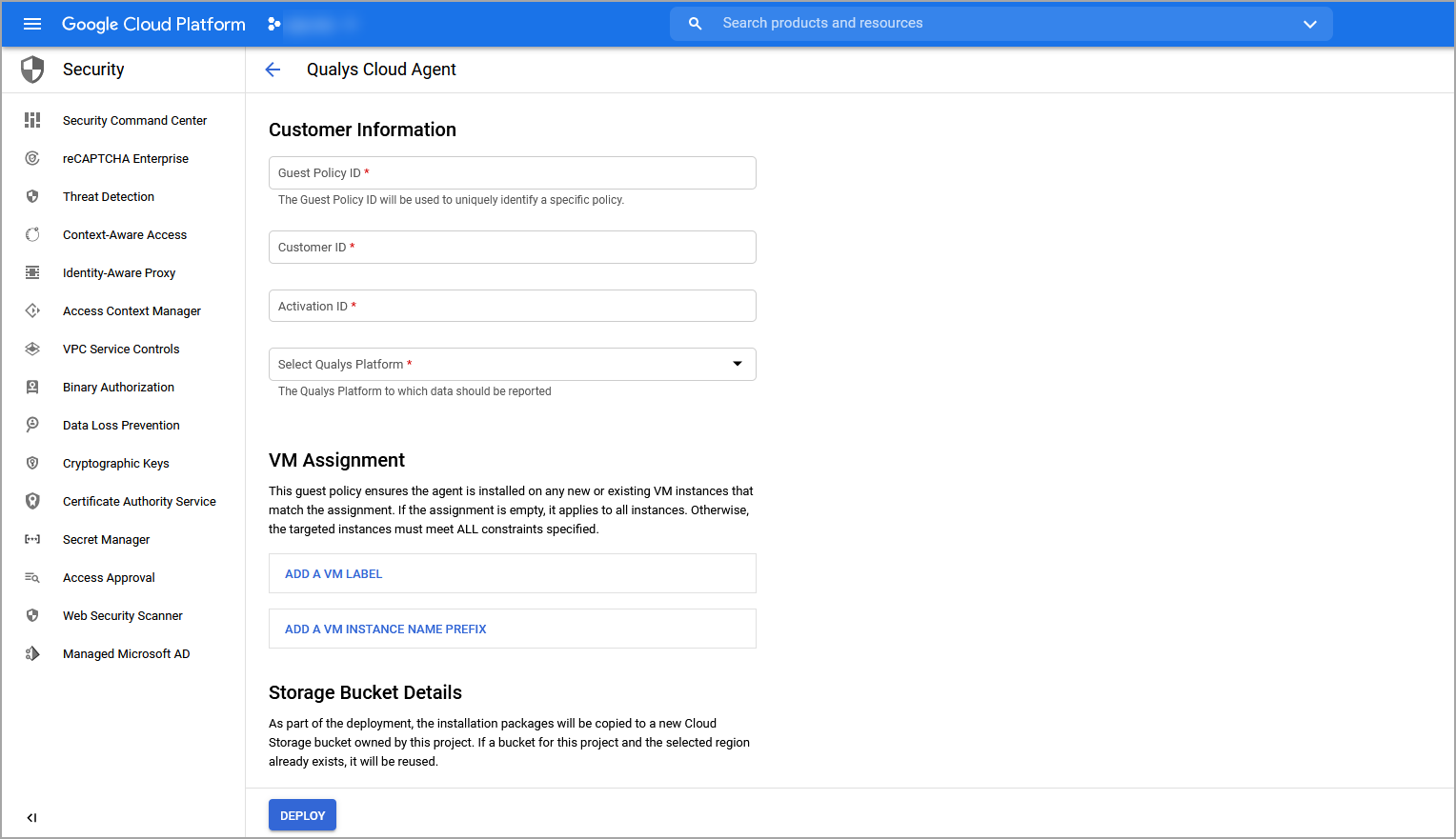Click the Managed Microsoft AD icon
This screenshot has width=1456, height=839.
click(x=32, y=653)
